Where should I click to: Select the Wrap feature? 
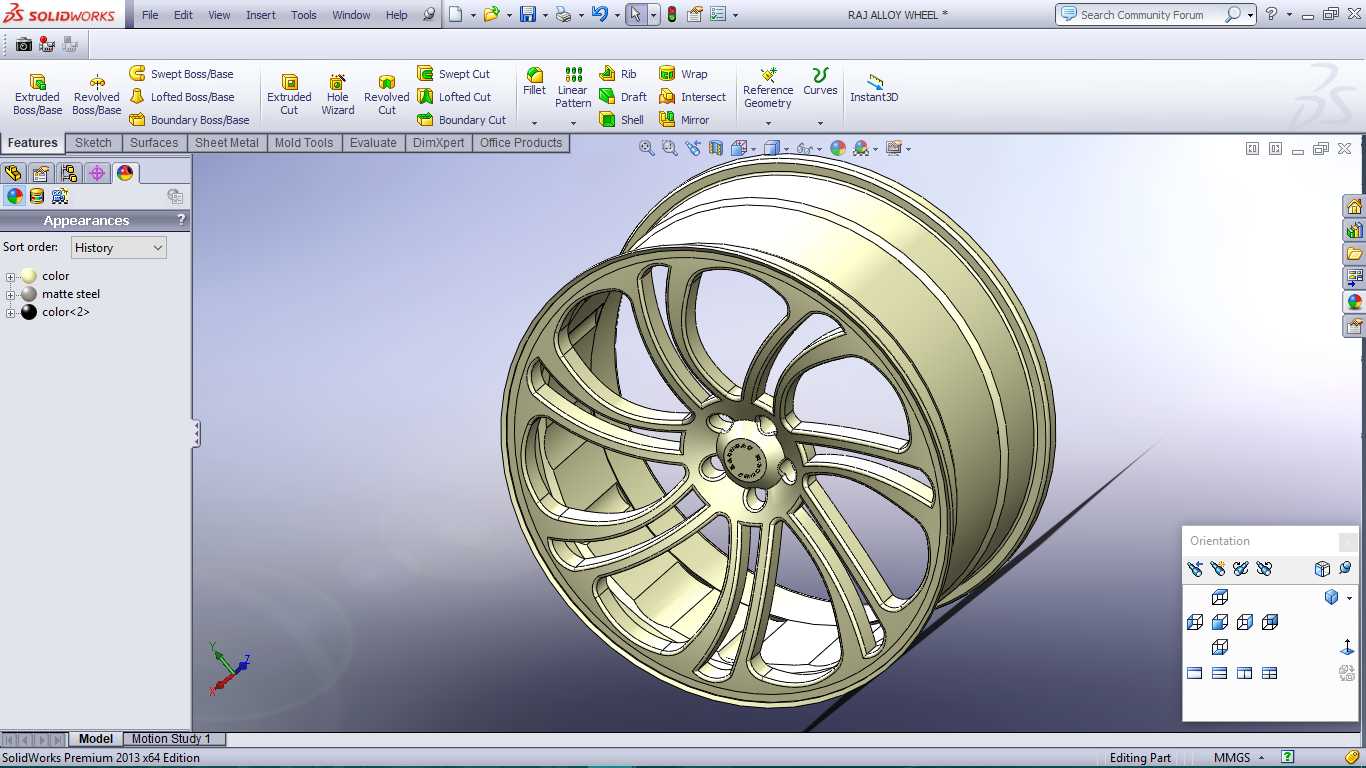683,74
